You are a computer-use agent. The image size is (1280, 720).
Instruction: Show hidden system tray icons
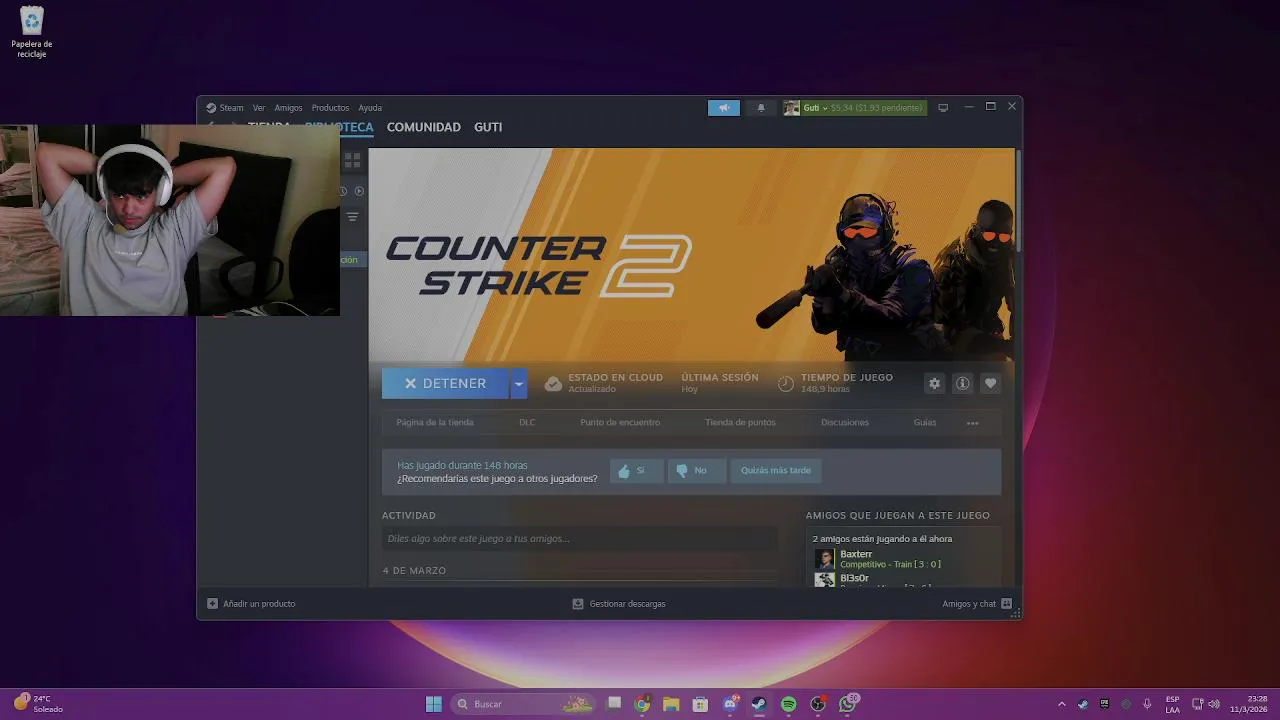coord(1062,704)
